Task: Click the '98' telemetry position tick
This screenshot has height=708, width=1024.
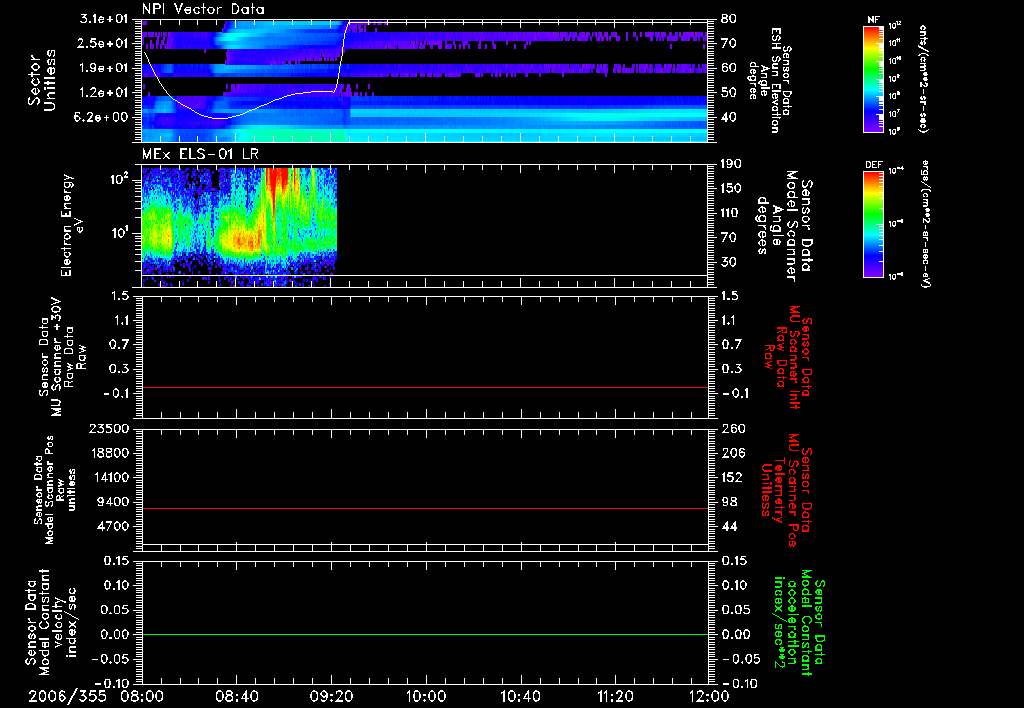Action: click(x=729, y=502)
